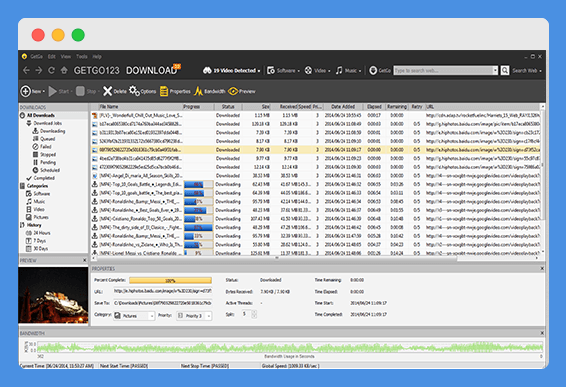
Task: Open the Search Web dropdown
Action: click(540, 71)
